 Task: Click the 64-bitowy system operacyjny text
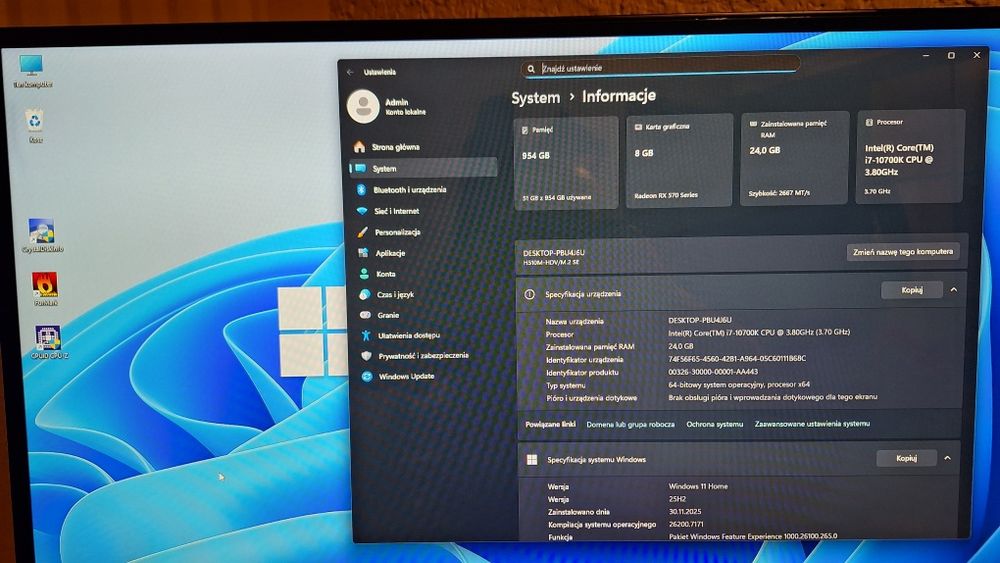[x=739, y=384]
